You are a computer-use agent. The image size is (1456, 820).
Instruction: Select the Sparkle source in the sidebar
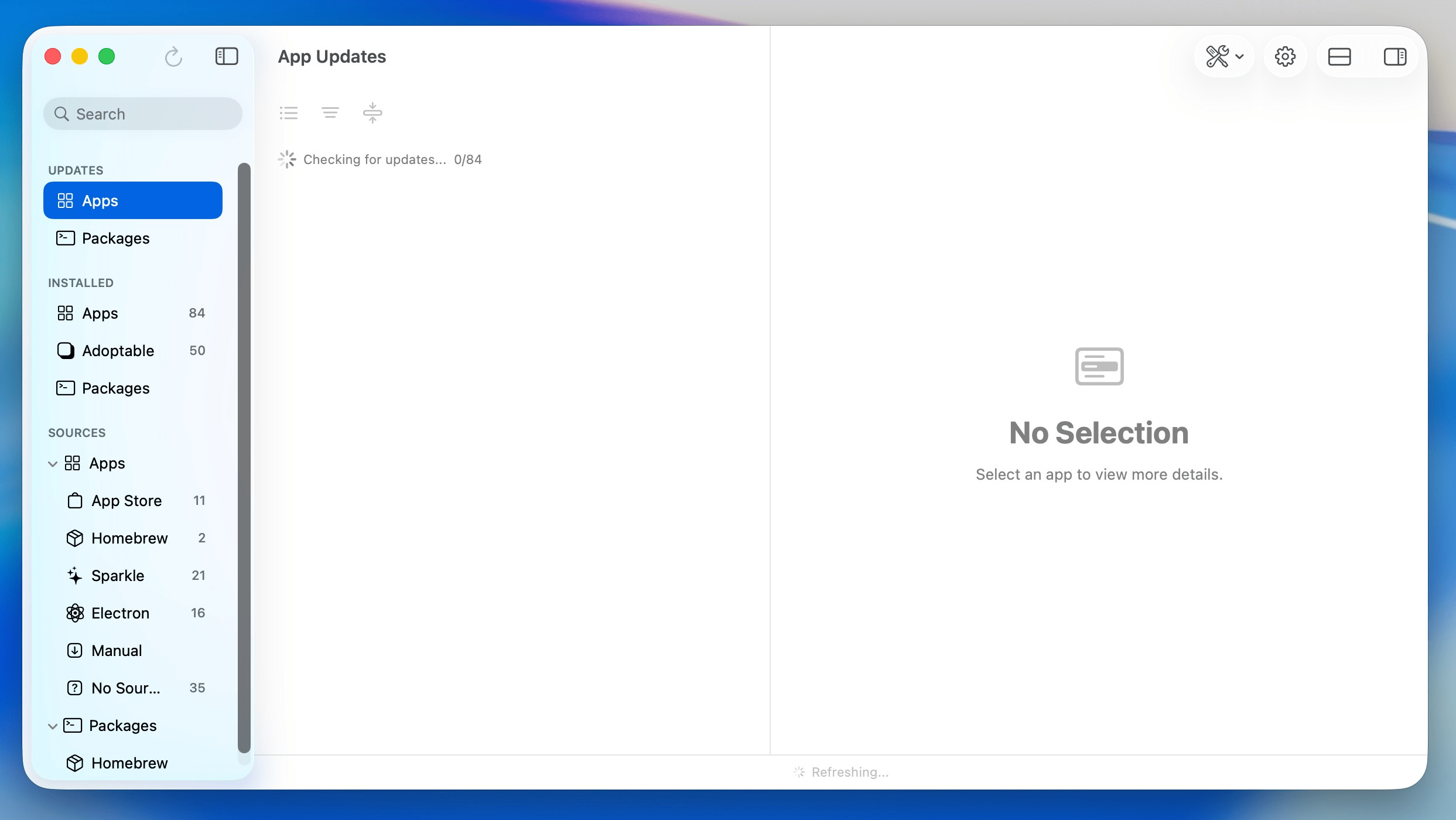[x=117, y=575]
